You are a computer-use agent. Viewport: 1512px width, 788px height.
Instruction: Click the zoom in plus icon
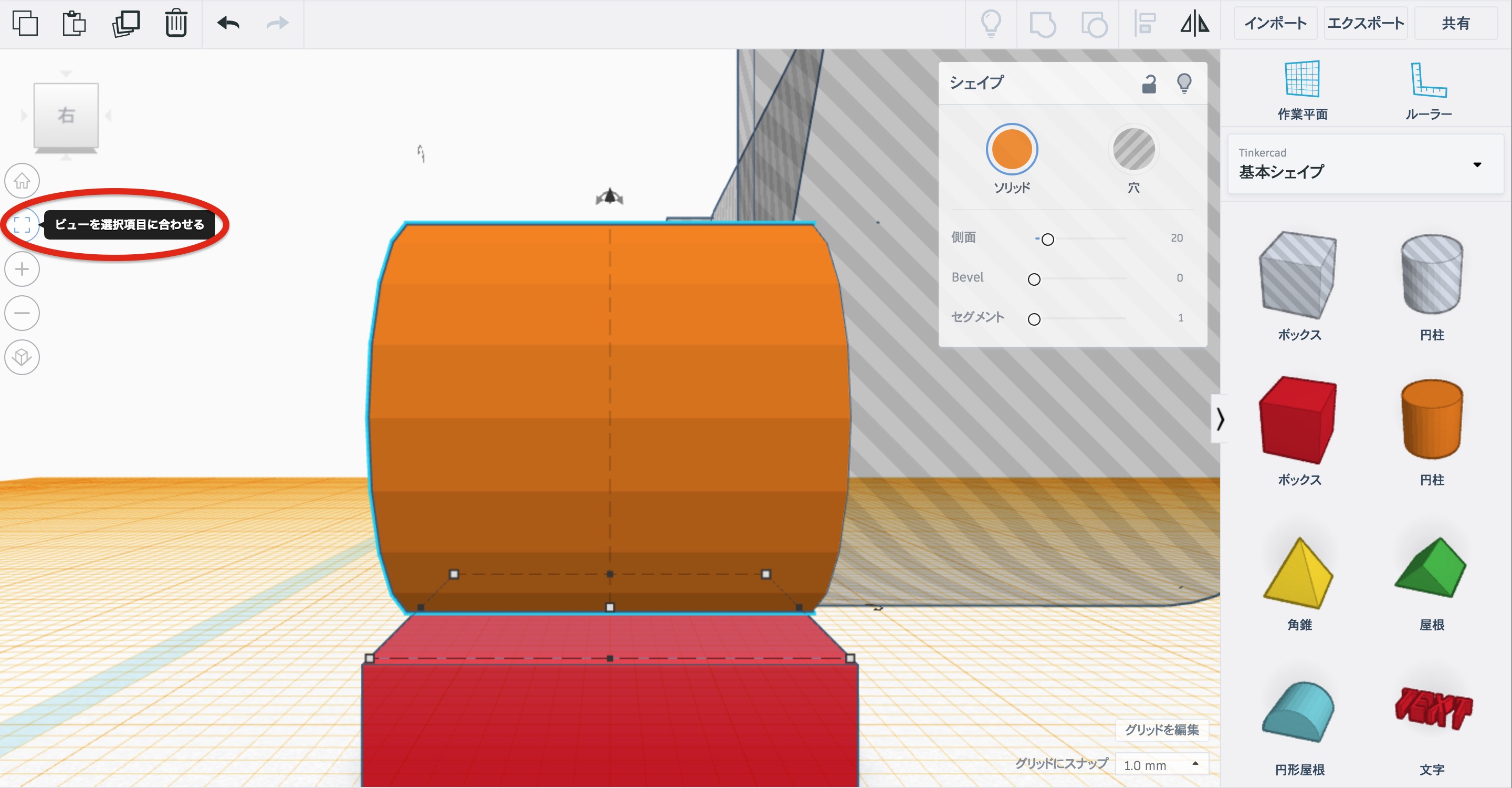tap(22, 269)
